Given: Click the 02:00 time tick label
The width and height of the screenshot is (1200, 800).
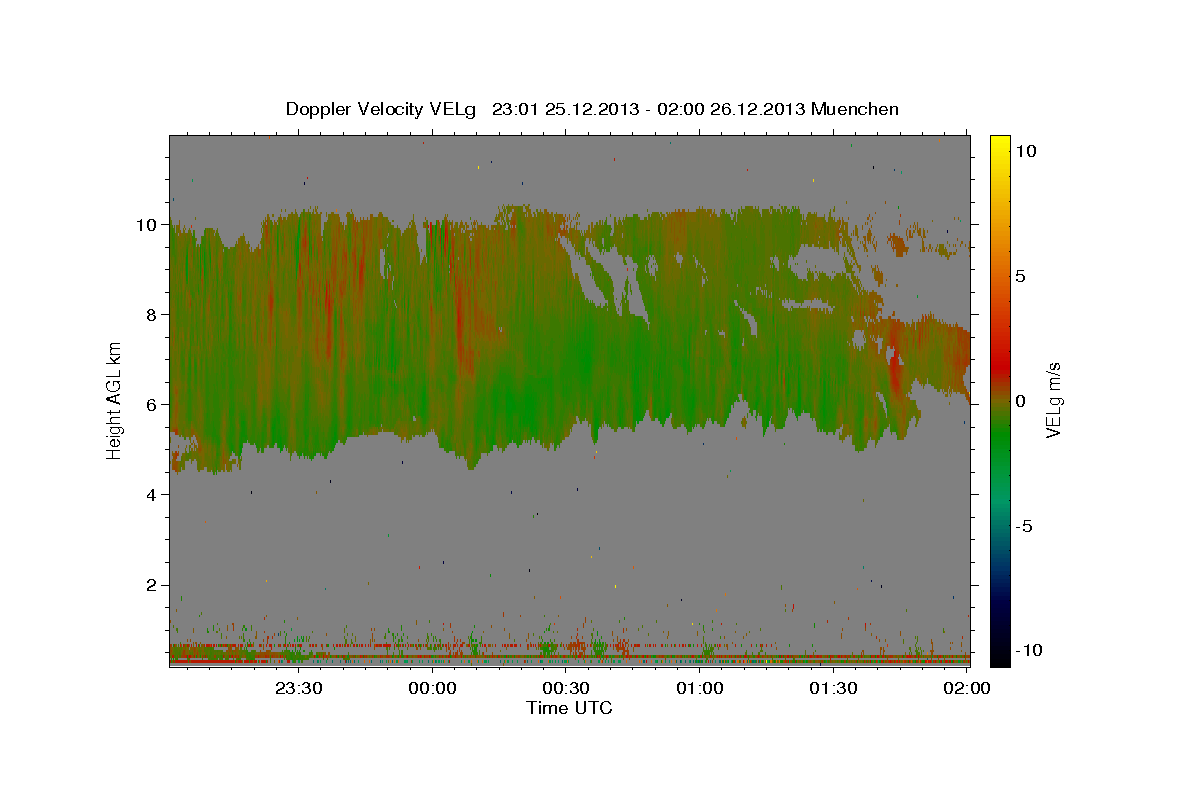Looking at the screenshot, I should 967,688.
